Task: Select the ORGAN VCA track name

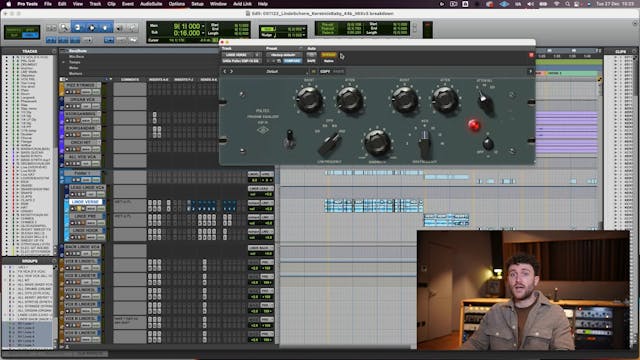Action: tap(83, 100)
